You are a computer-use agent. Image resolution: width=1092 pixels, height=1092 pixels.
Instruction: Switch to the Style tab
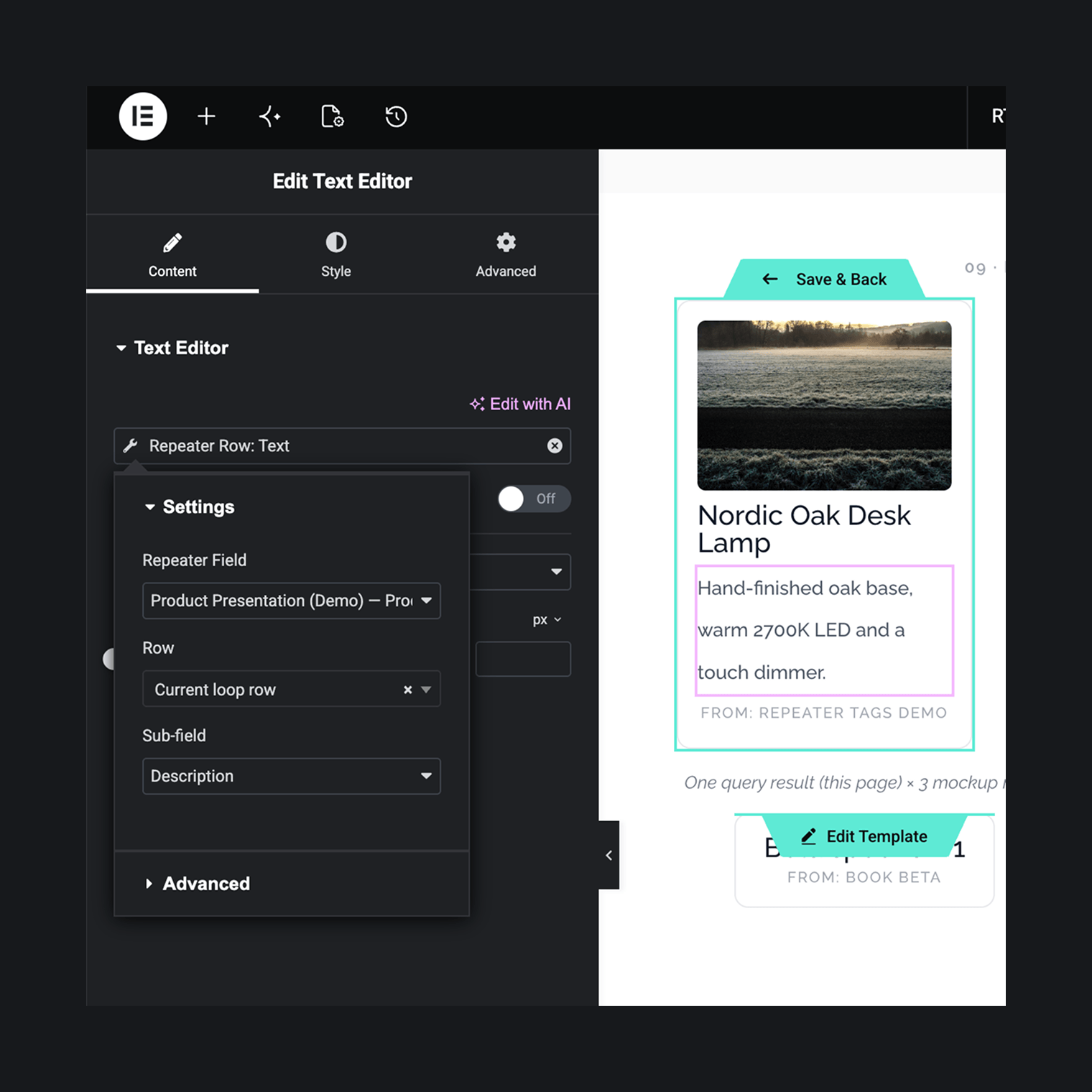336,256
